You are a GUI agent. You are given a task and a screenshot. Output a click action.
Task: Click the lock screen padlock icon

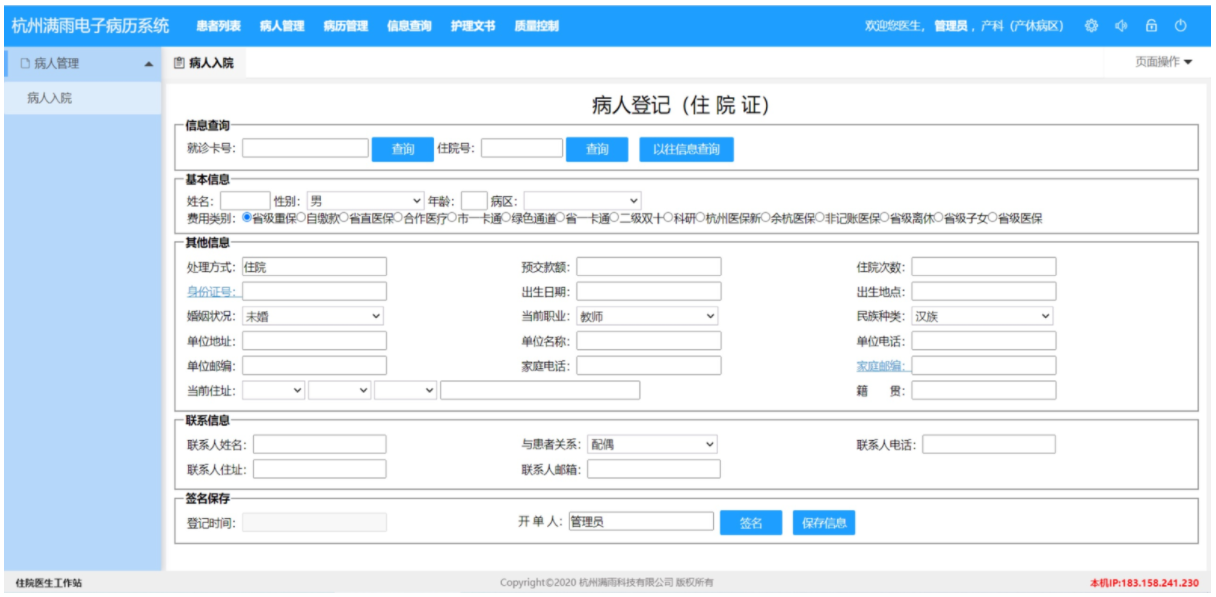(1151, 26)
